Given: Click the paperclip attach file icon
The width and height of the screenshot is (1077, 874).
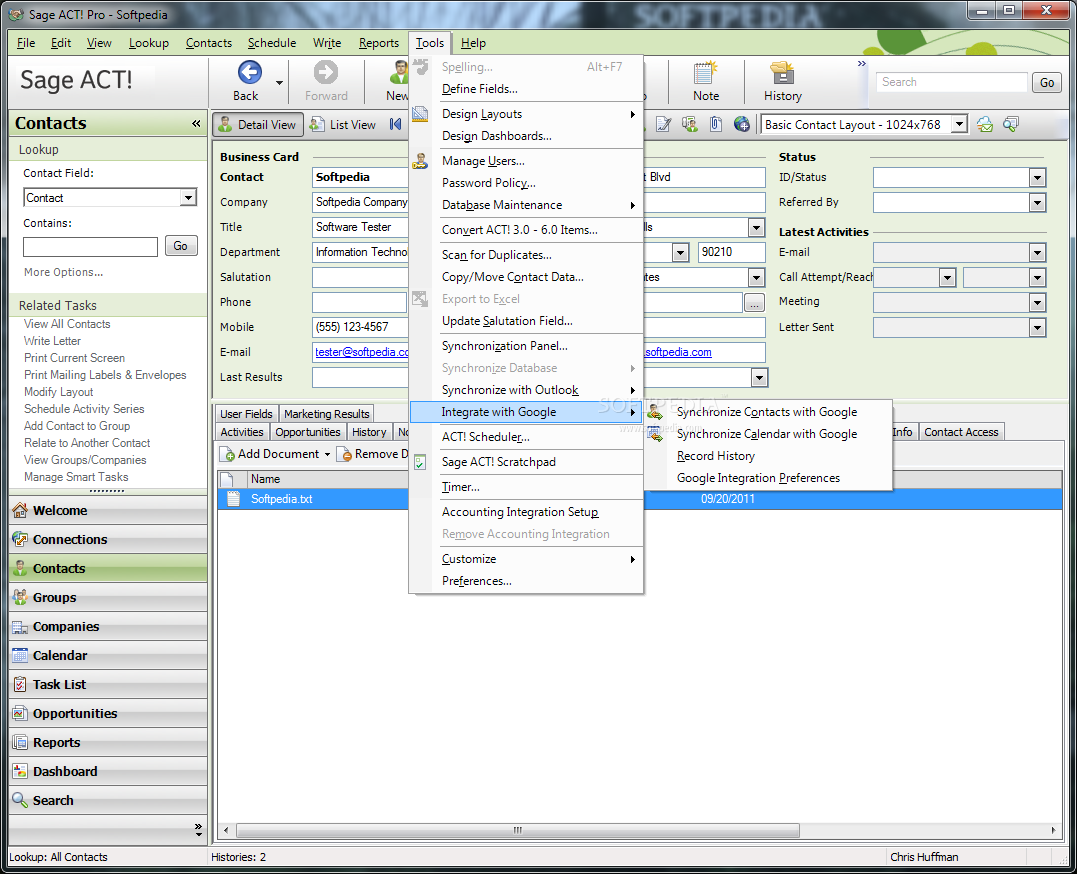Looking at the screenshot, I should [716, 124].
